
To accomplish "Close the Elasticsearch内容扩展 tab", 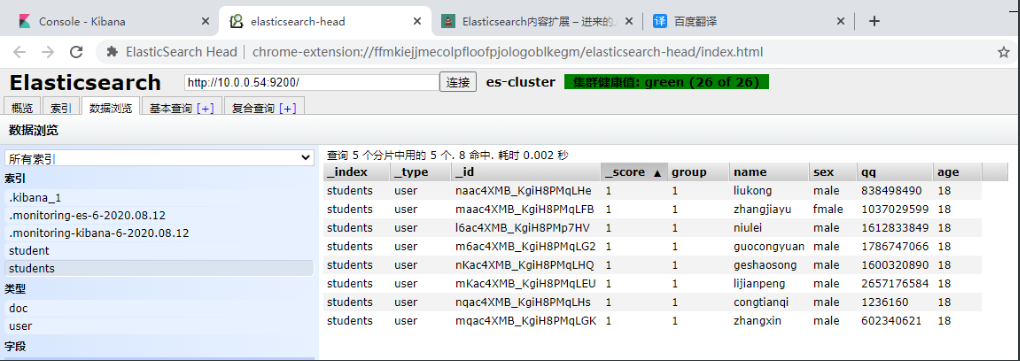I will (628, 21).
